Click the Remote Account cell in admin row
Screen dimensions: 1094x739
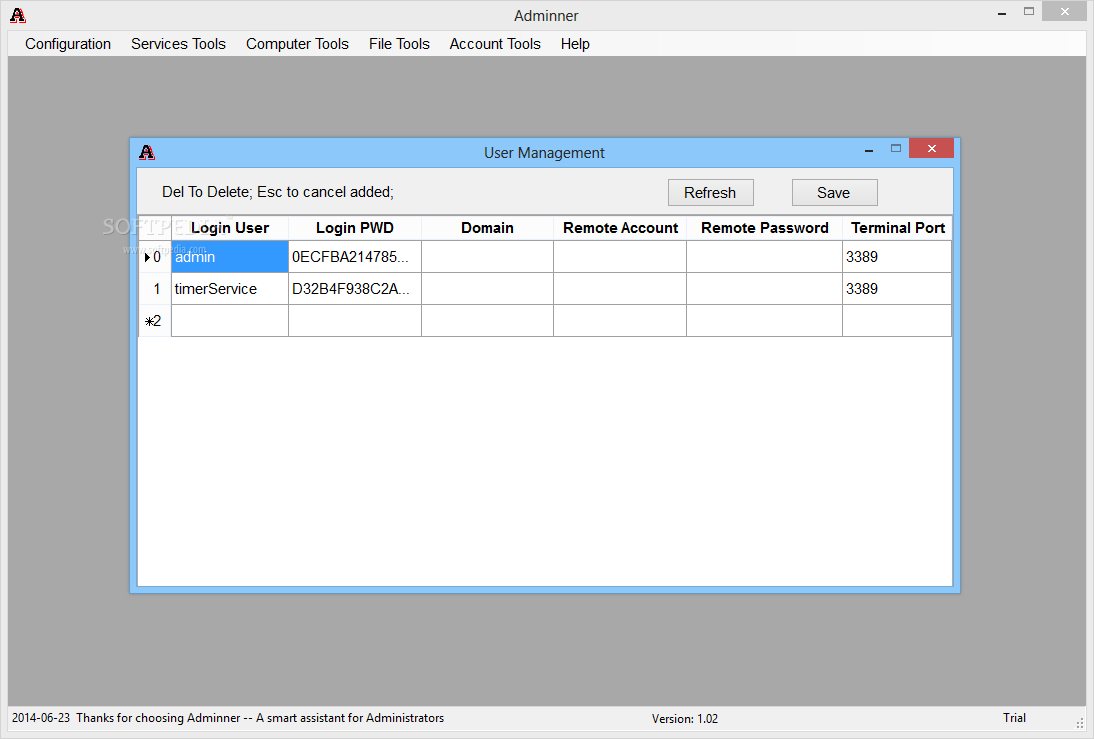[620, 257]
